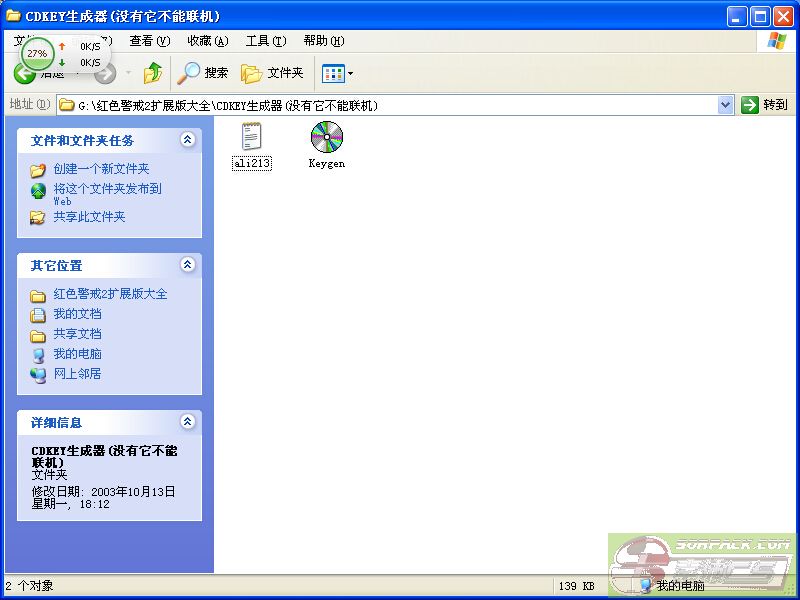Viewport: 800px width, 600px height.
Task: Open the Search (搜索) toolbar button
Action: tap(203, 73)
